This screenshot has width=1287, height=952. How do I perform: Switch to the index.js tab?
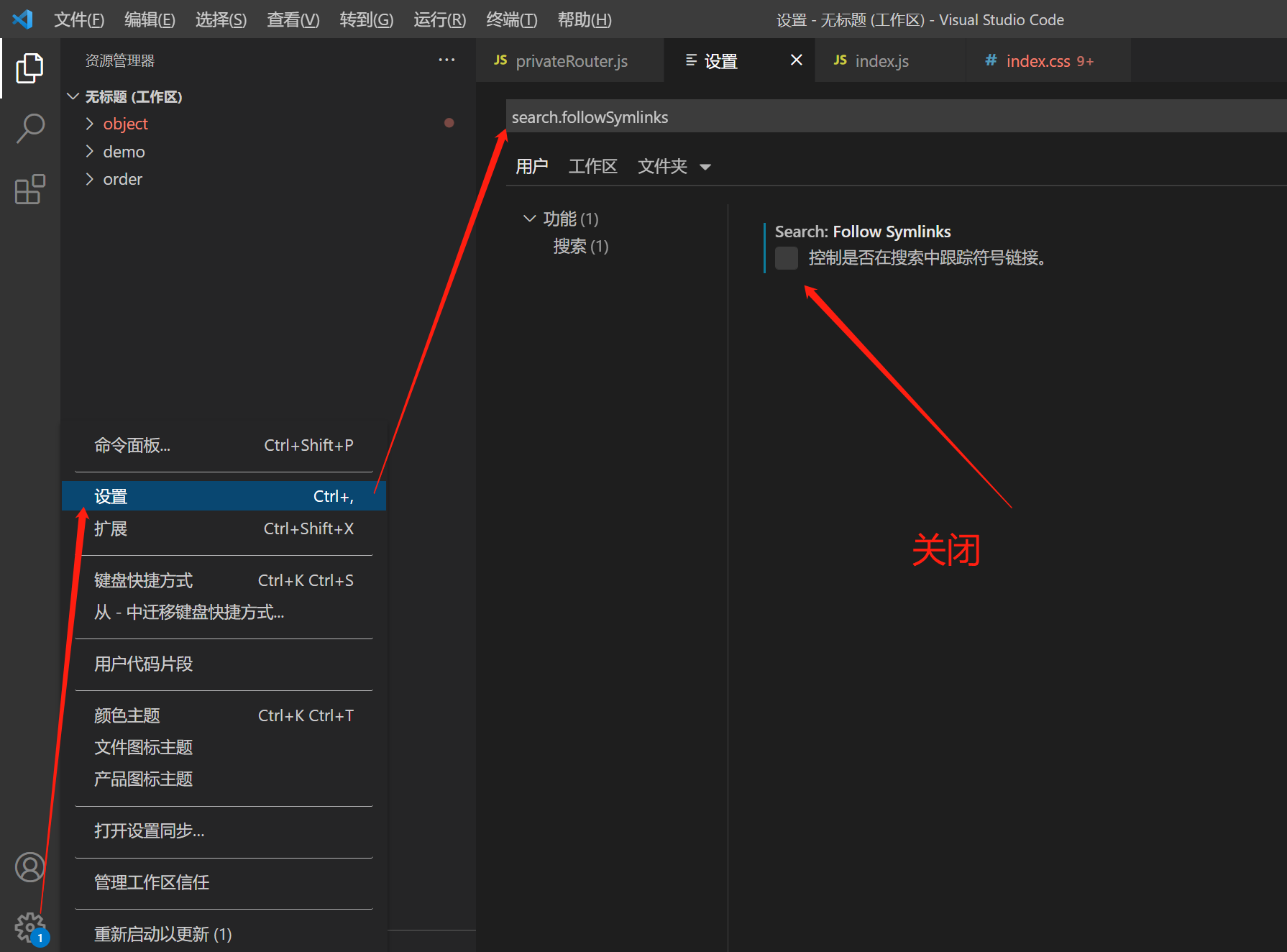point(881,60)
